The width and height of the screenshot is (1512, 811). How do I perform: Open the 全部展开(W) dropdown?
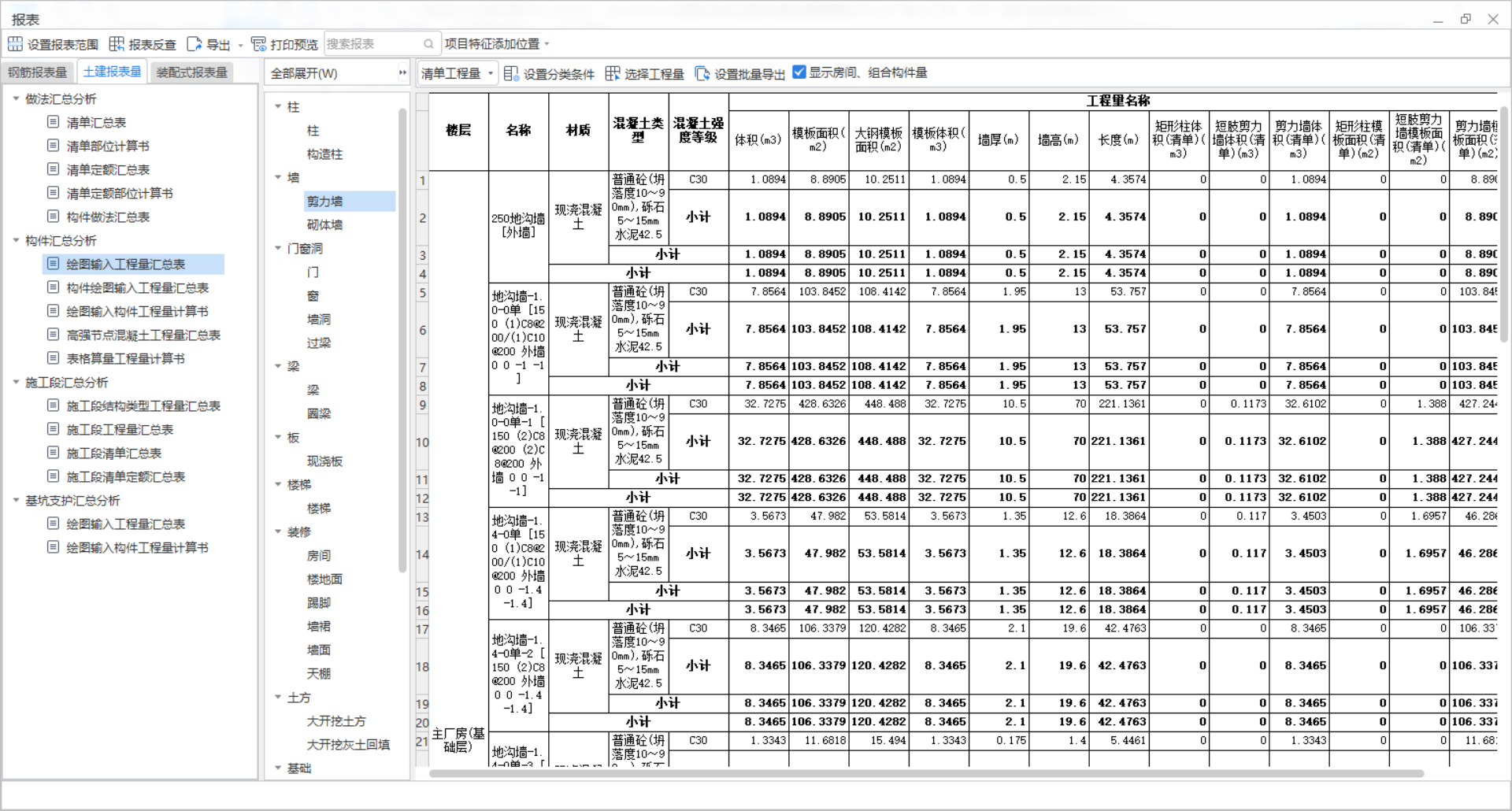coord(337,73)
